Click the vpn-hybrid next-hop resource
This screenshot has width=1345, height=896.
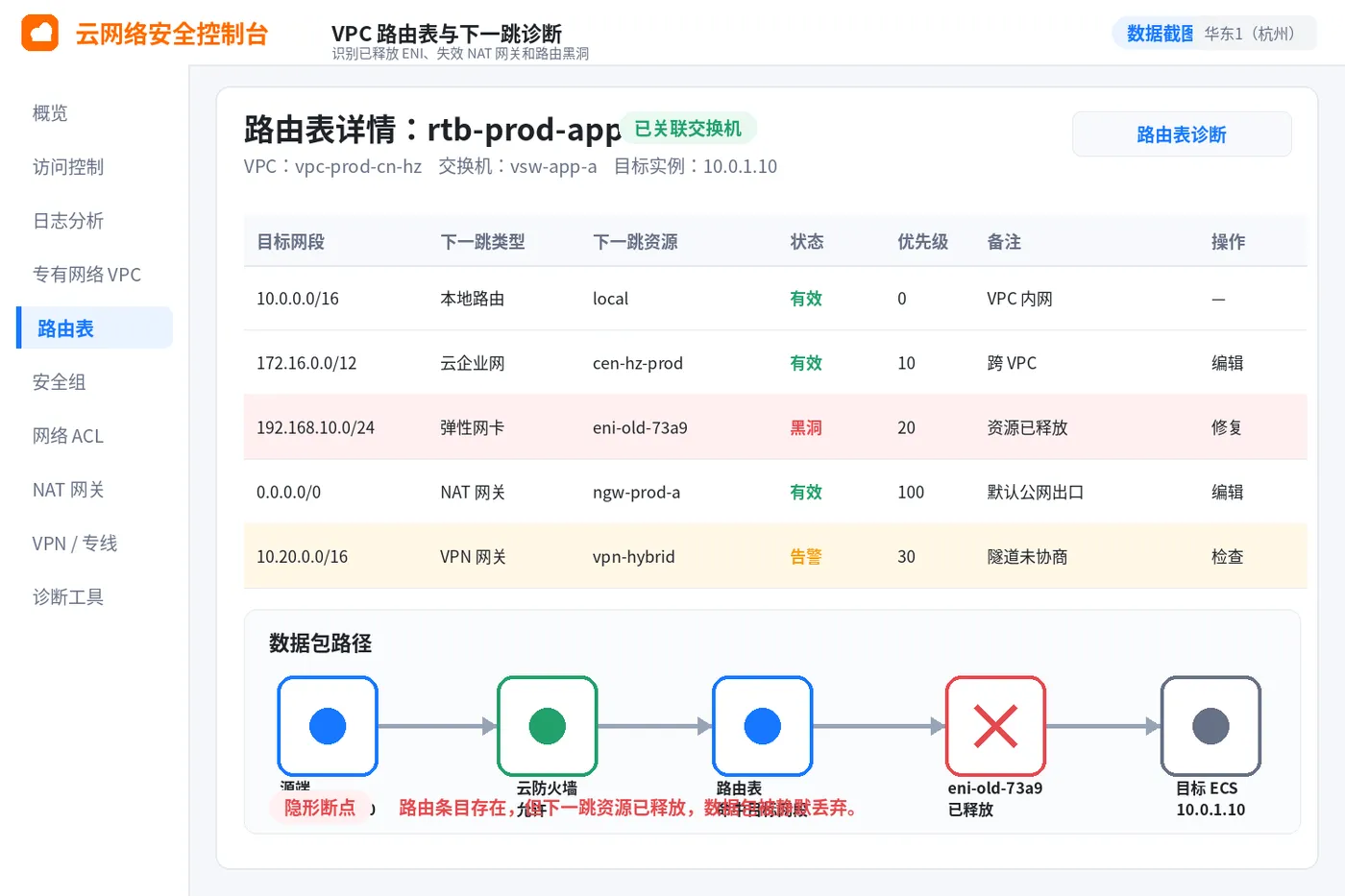[x=634, y=556]
